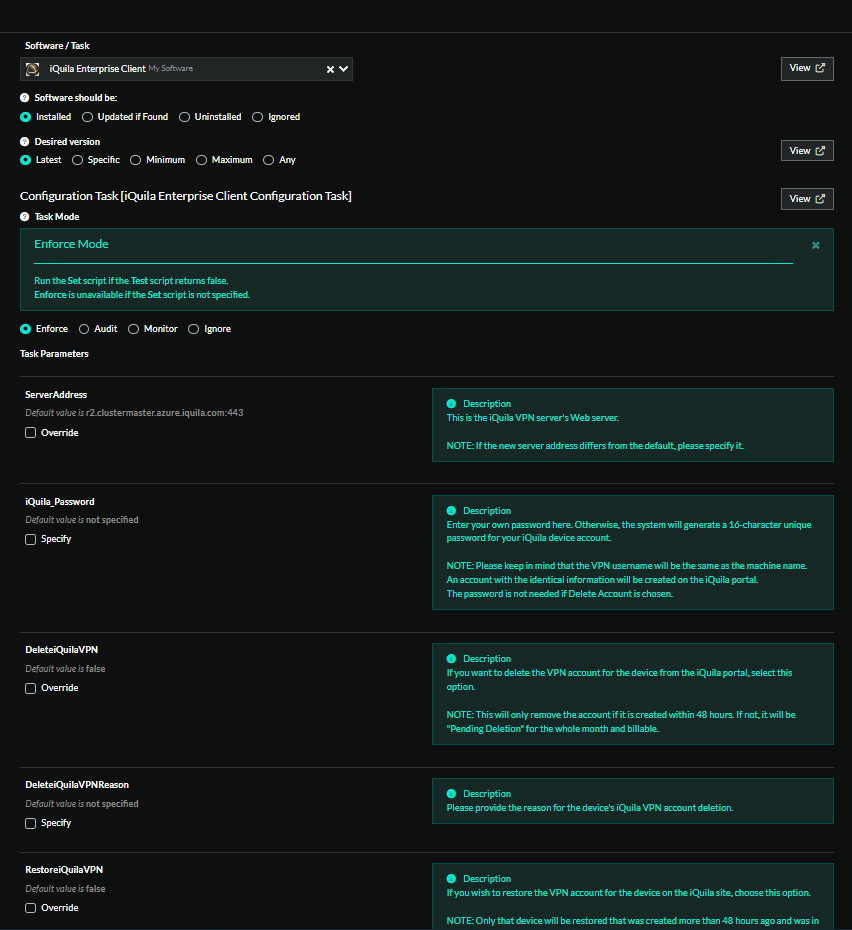Set task mode to Monitor

coord(134,329)
